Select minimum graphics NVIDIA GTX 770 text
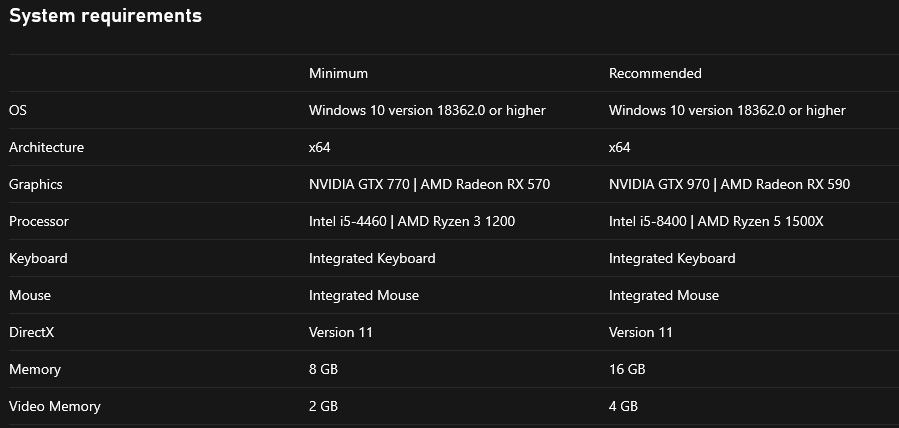 [x=362, y=184]
